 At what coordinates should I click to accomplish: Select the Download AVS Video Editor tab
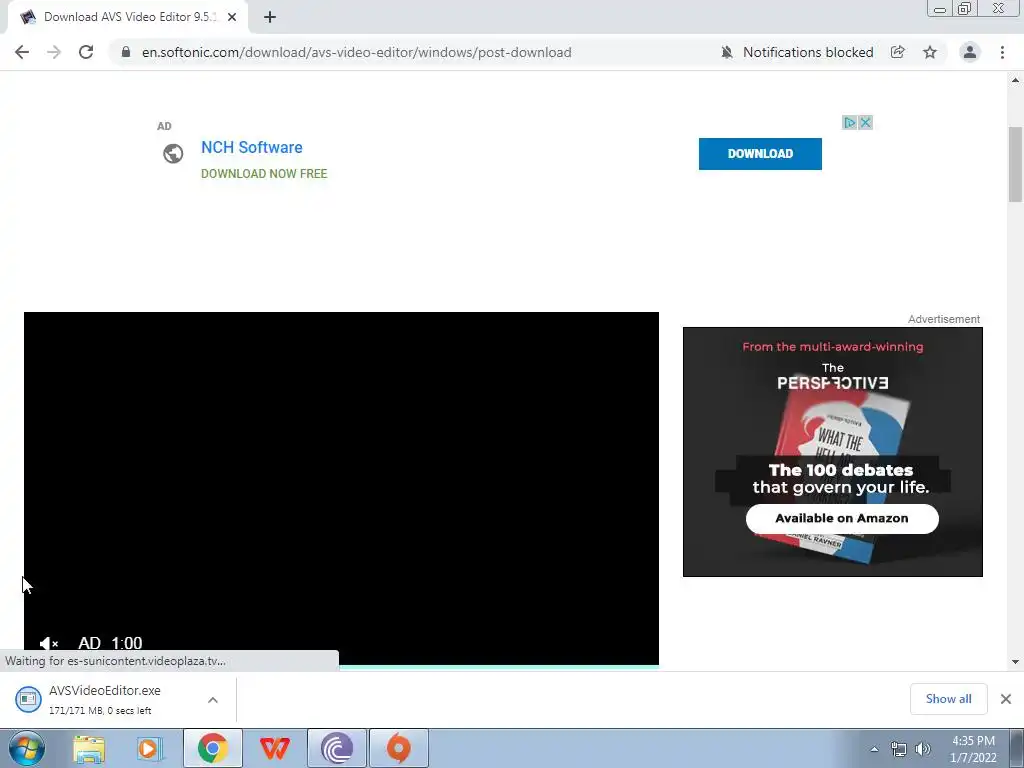click(x=128, y=17)
